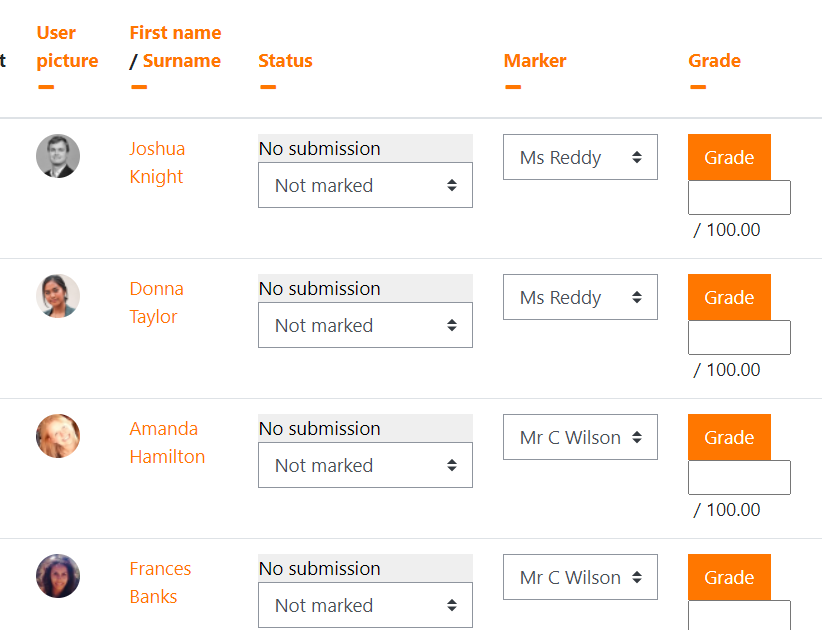Click the Grade button for Joshua Knight
This screenshot has height=630, width=822.
pos(729,157)
